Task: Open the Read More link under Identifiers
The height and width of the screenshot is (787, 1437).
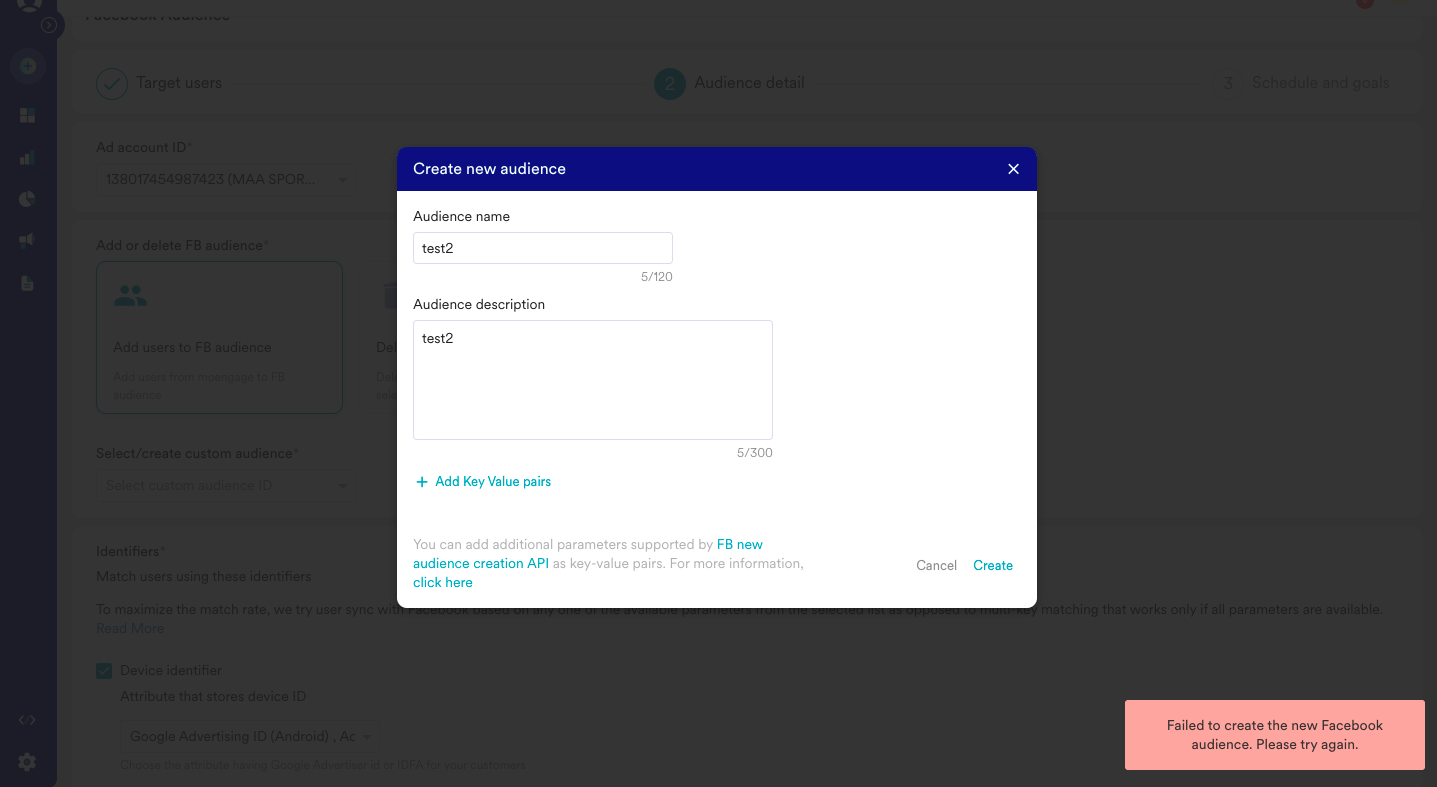Action: click(130, 628)
